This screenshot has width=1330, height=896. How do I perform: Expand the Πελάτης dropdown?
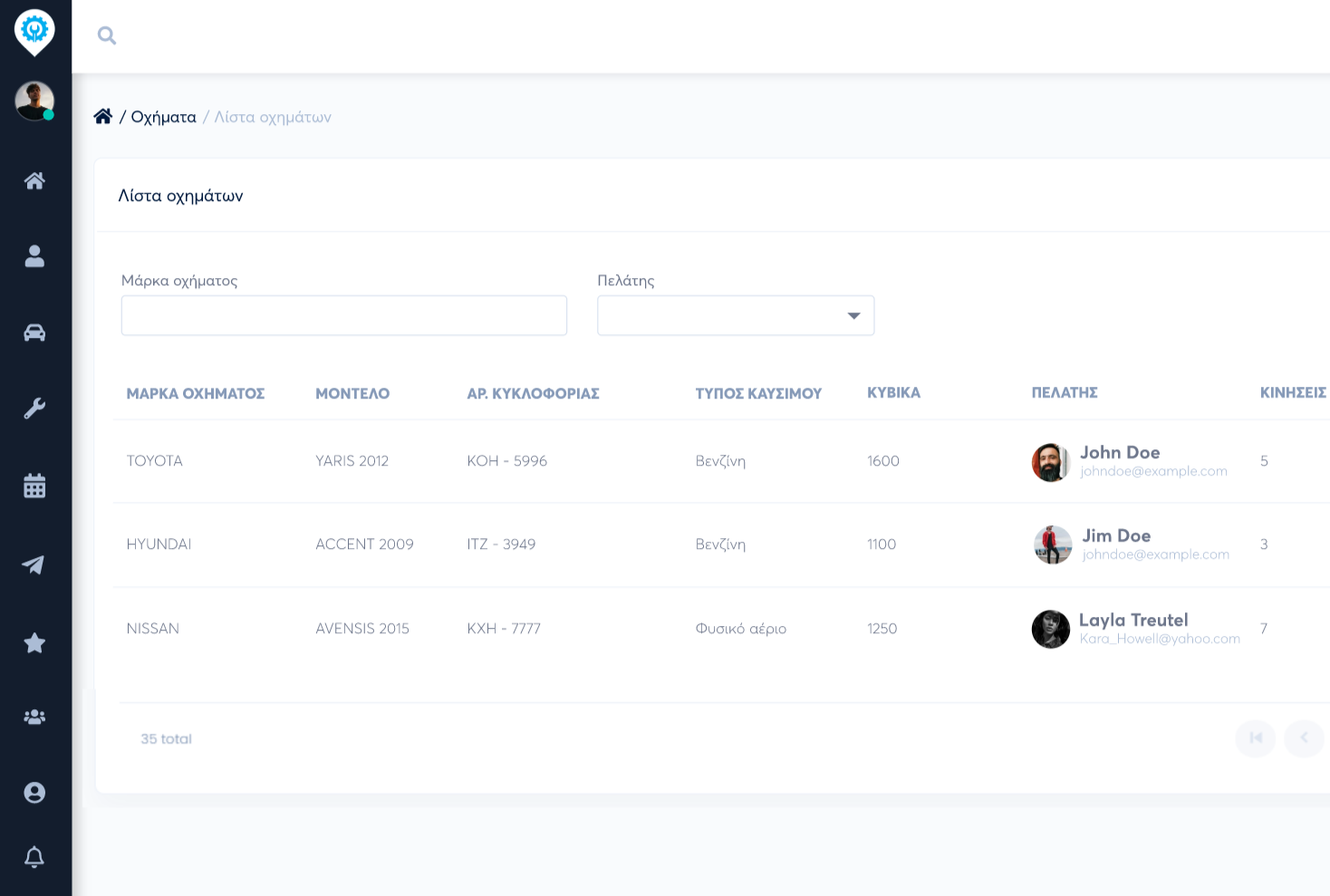735,315
